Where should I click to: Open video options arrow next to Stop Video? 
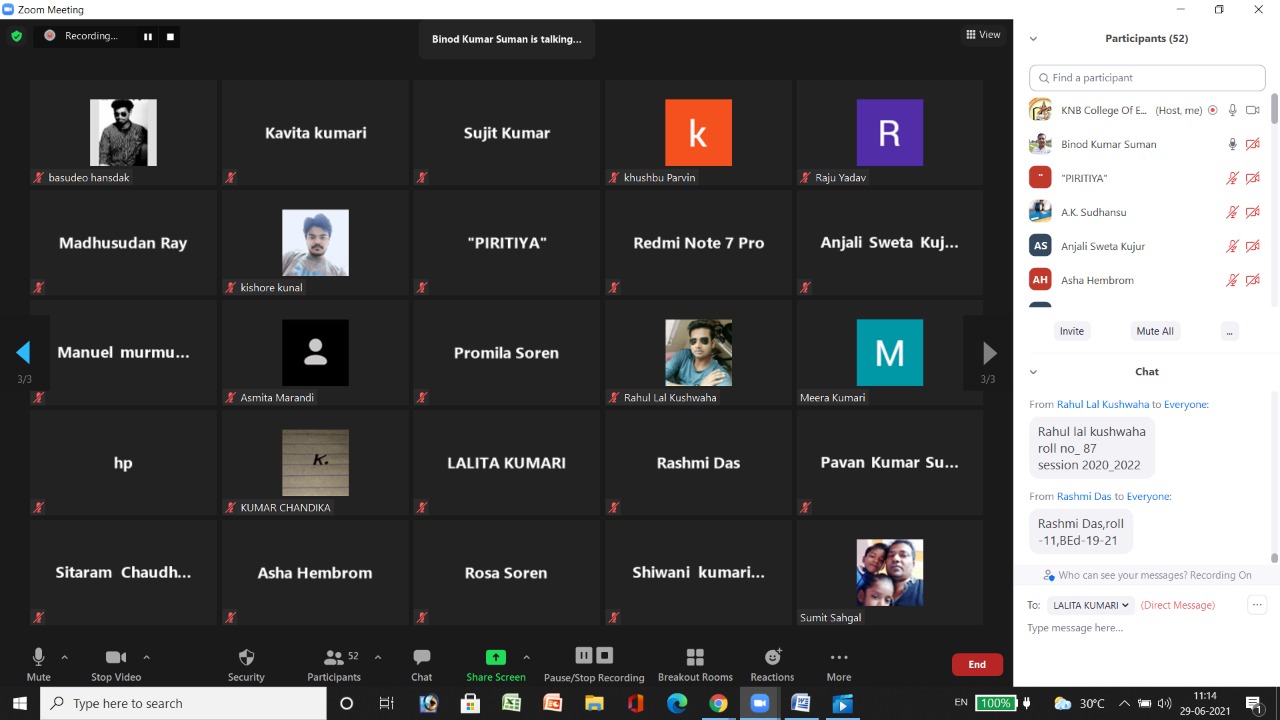(x=147, y=657)
